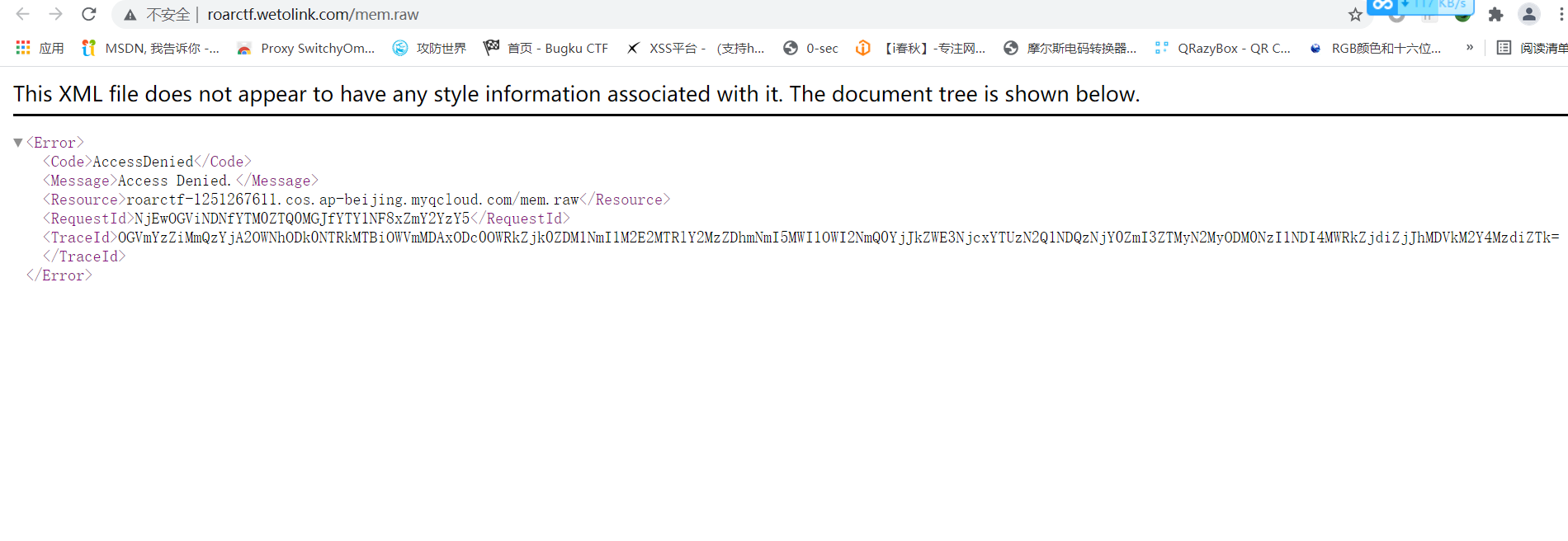
Task: Collapse the Error XML node
Action: 18,143
